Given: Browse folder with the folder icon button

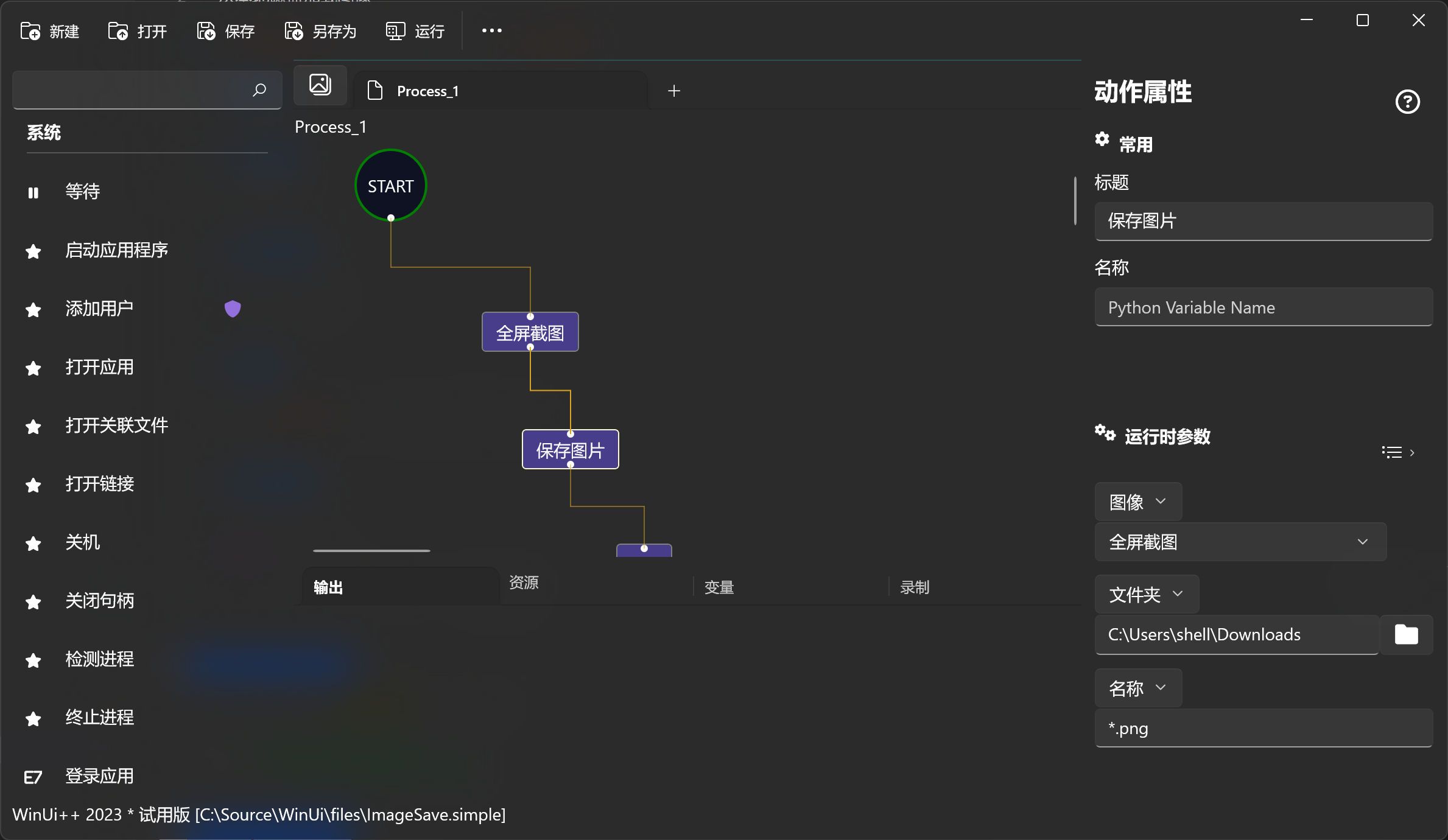Looking at the screenshot, I should pos(1406,634).
